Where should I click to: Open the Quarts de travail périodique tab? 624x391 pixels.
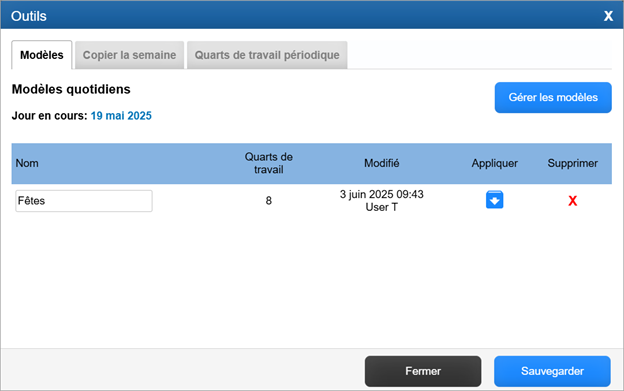pyautogui.click(x=267, y=55)
